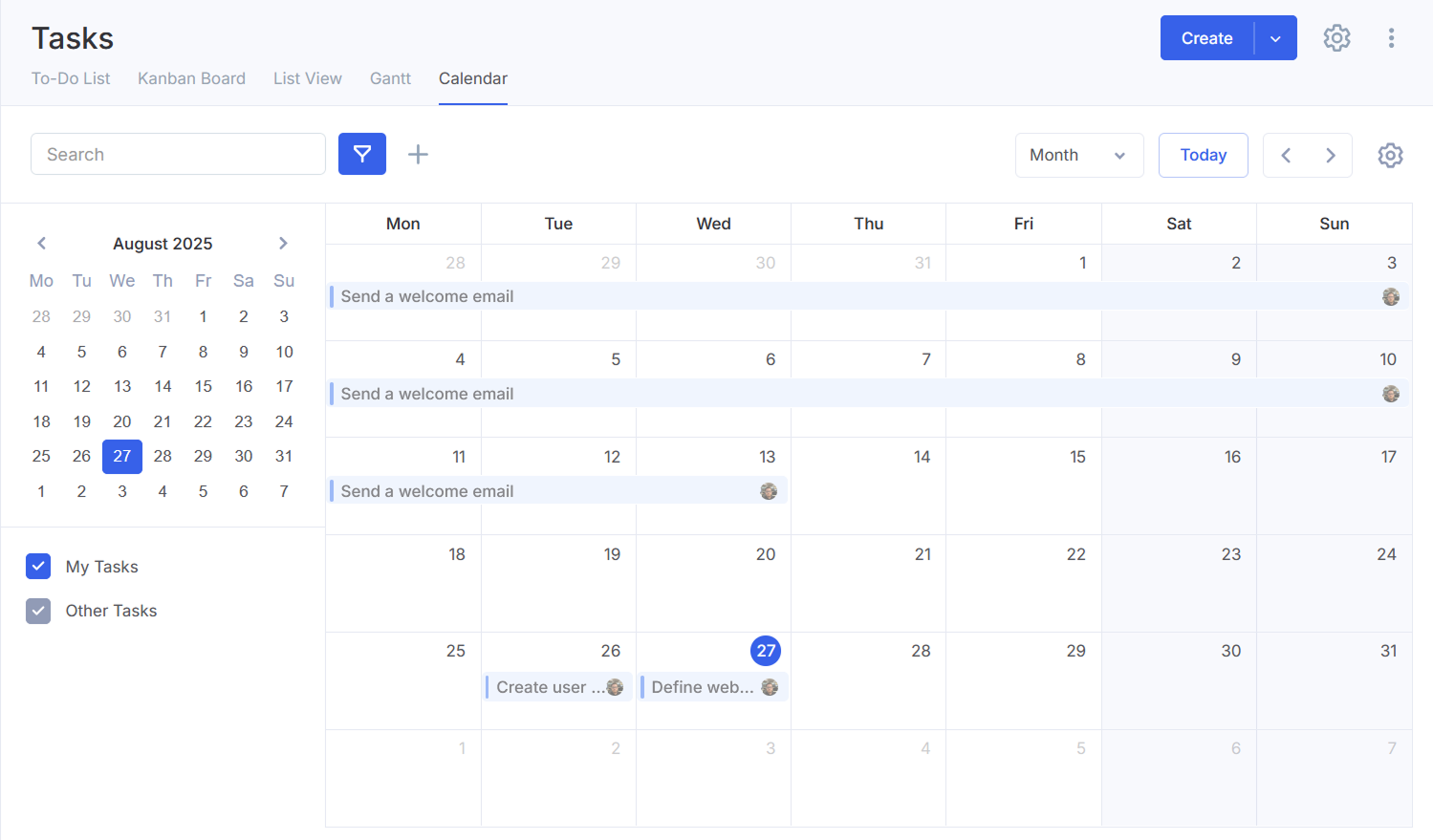Click the plus icon beside filter
Screen dimensions: 1433x840
click(418, 155)
